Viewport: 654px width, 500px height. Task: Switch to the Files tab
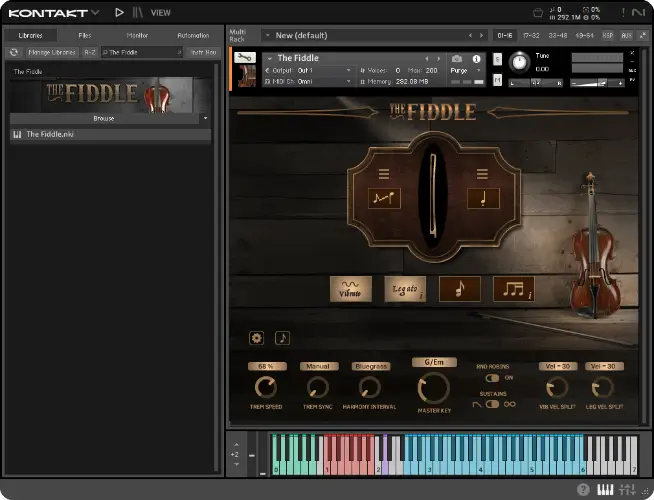pyautogui.click(x=84, y=35)
